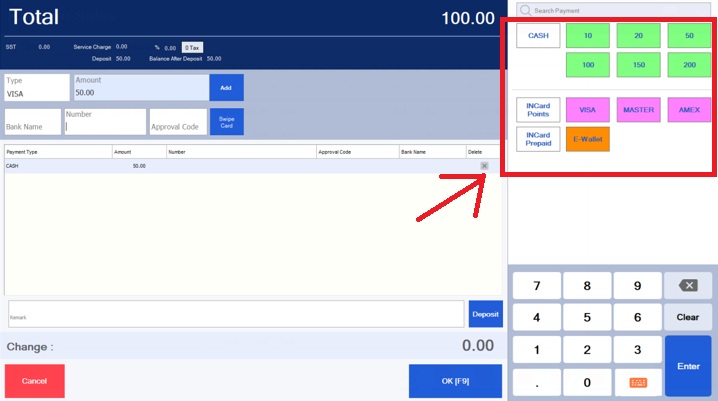This screenshot has width=718, height=401.
Task: Click into the Amount input field
Action: [x=139, y=92]
